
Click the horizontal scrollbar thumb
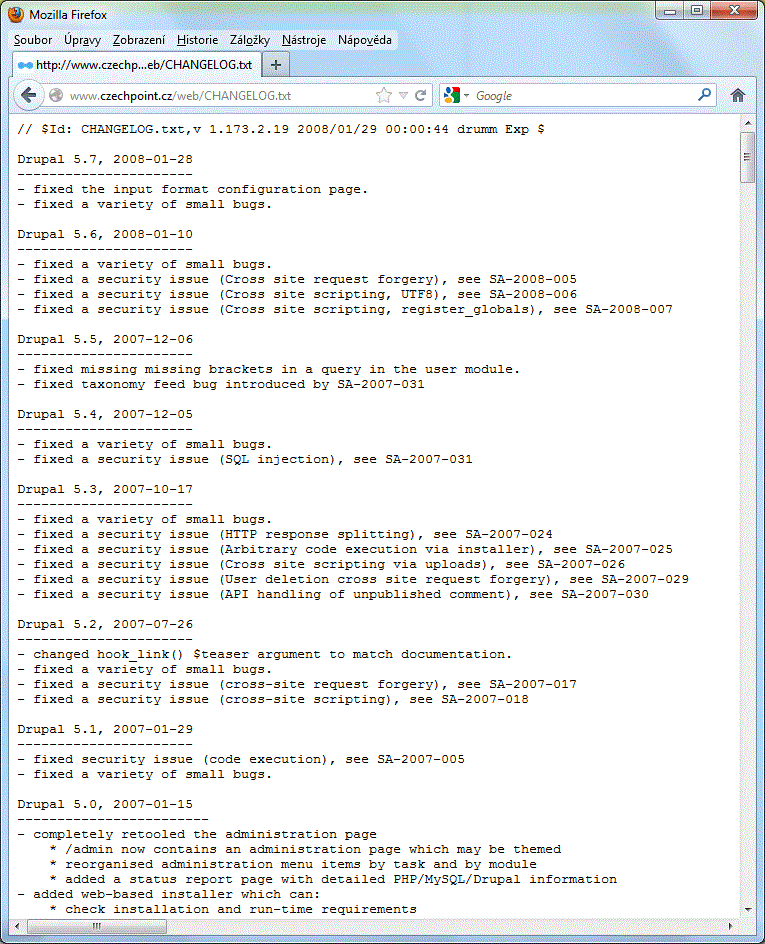[97, 926]
